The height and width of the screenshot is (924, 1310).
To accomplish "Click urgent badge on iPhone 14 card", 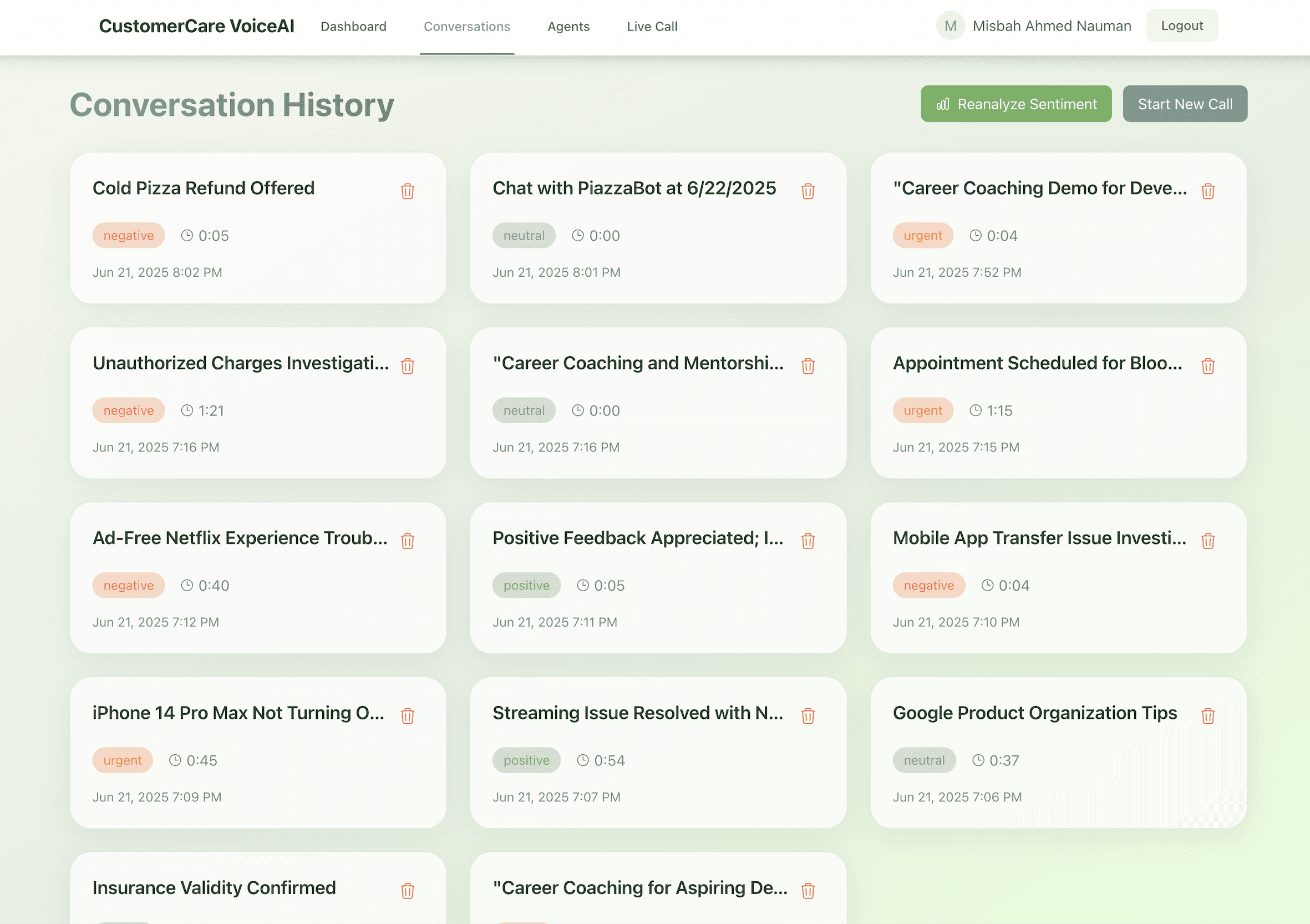I will pos(123,760).
